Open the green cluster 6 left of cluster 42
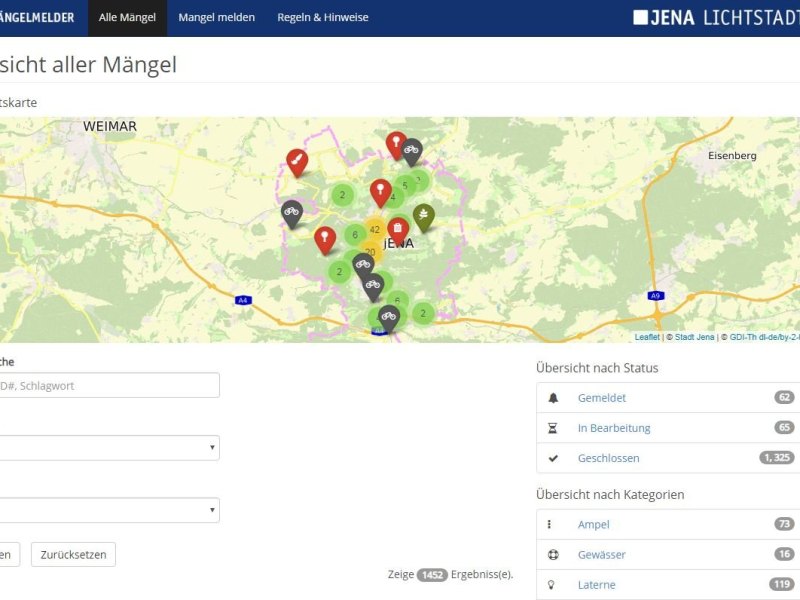 [355, 235]
